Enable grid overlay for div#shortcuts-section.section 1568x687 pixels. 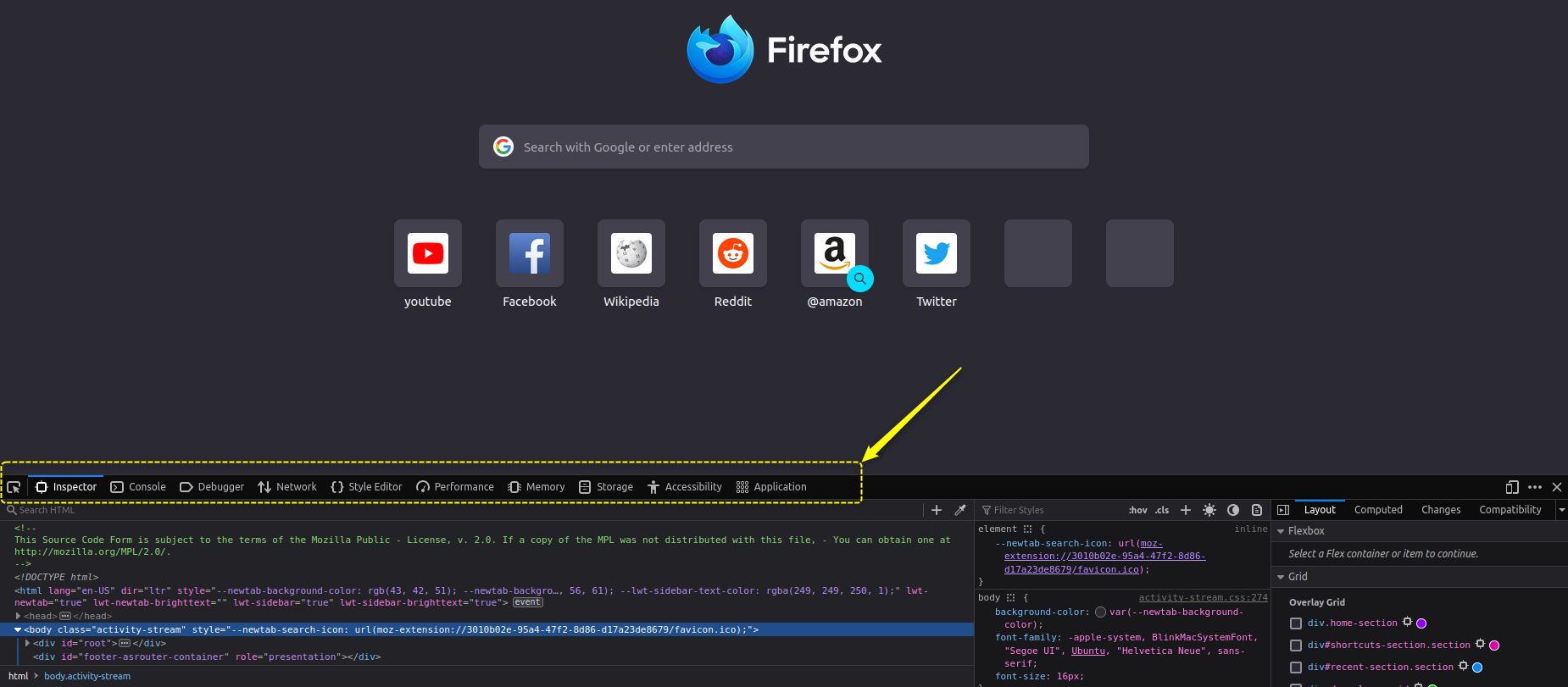coord(1296,645)
